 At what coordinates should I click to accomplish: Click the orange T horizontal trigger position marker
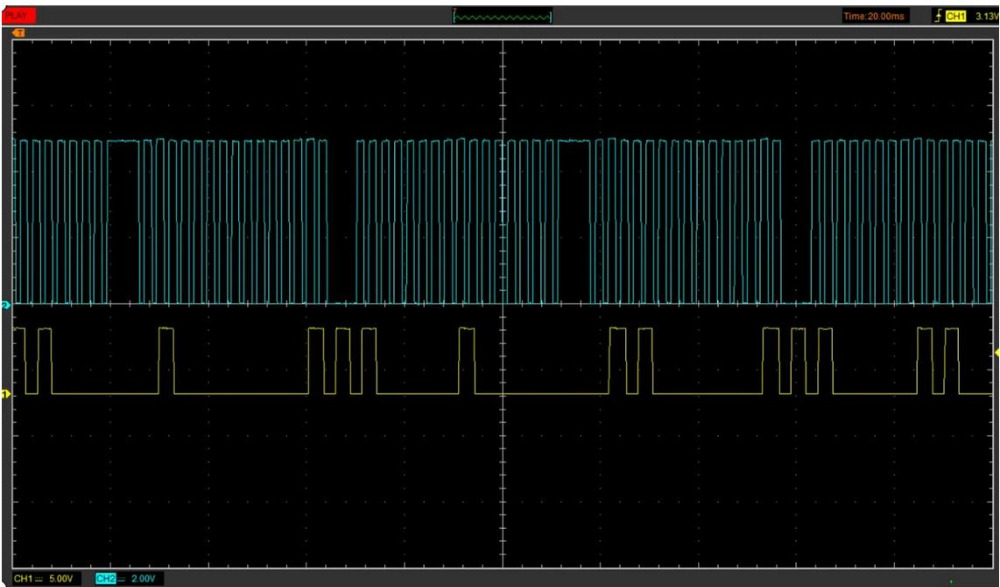coord(18,34)
